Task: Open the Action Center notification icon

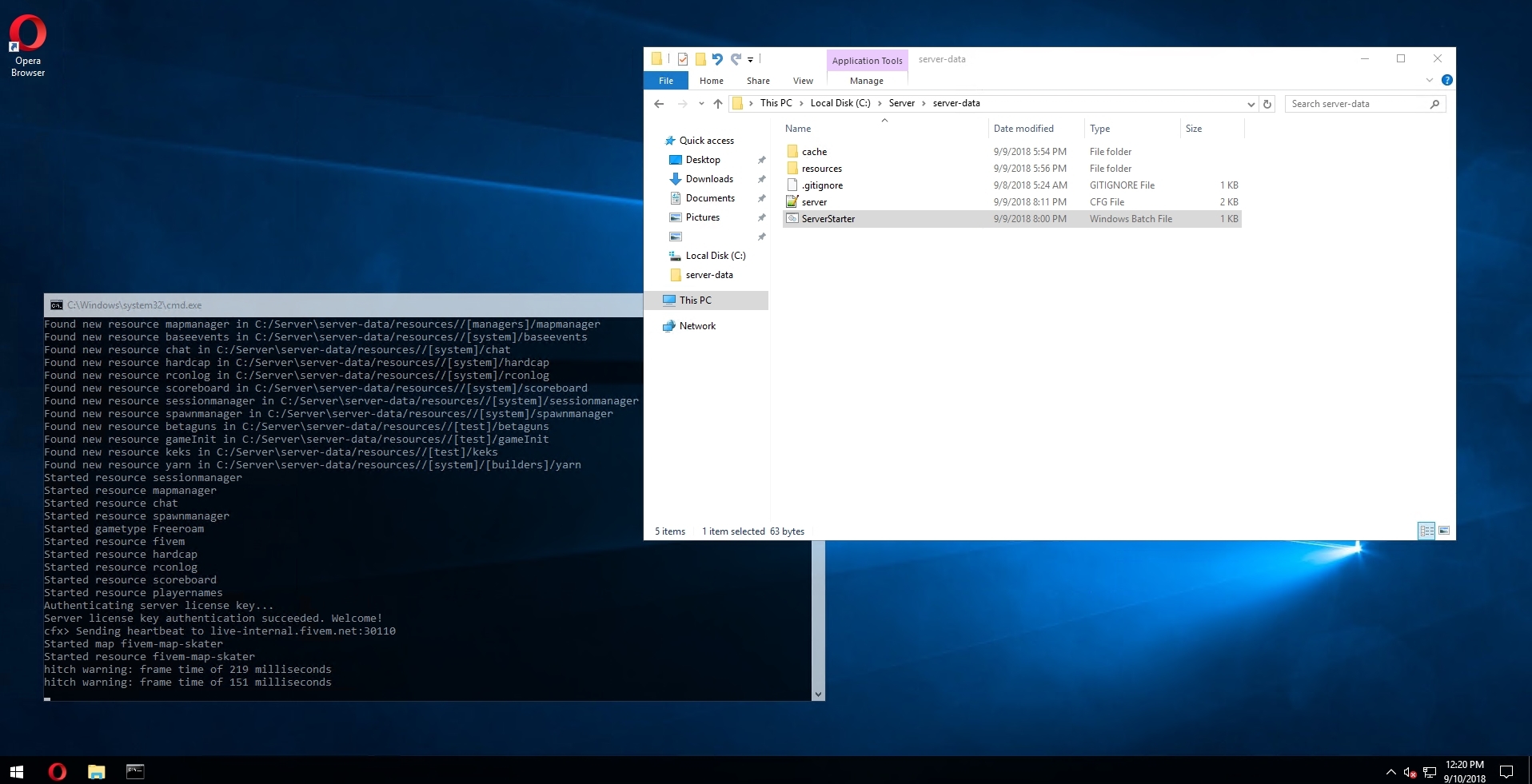Action: (1506, 772)
